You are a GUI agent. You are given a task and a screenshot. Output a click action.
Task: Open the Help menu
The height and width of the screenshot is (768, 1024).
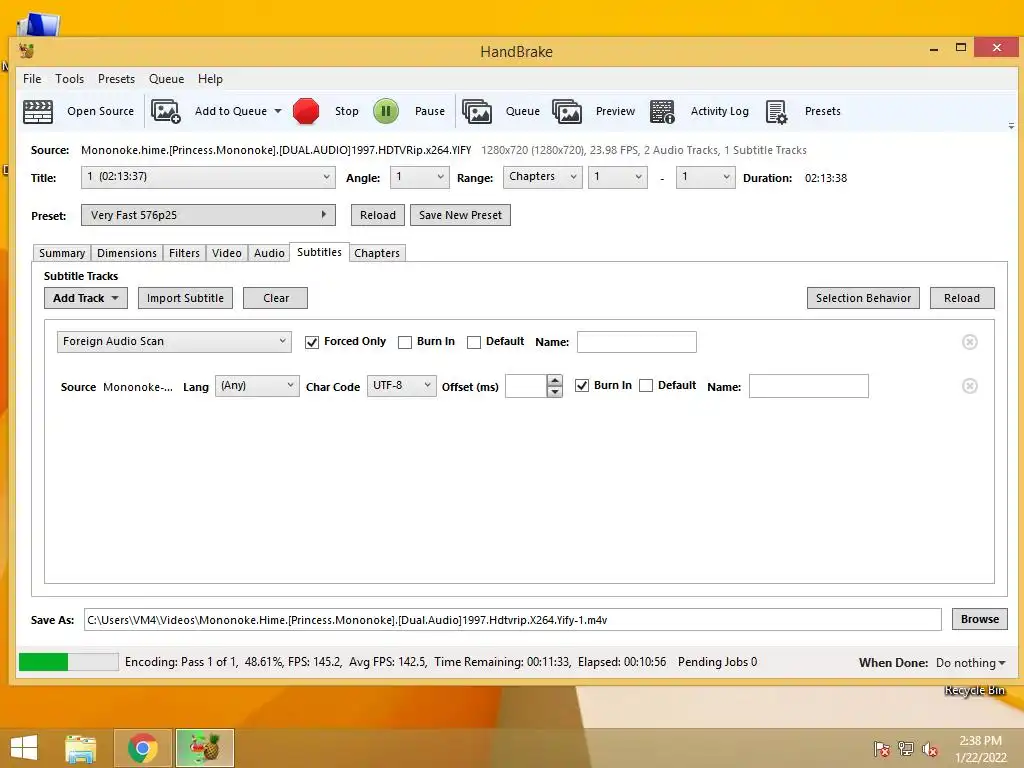point(210,78)
